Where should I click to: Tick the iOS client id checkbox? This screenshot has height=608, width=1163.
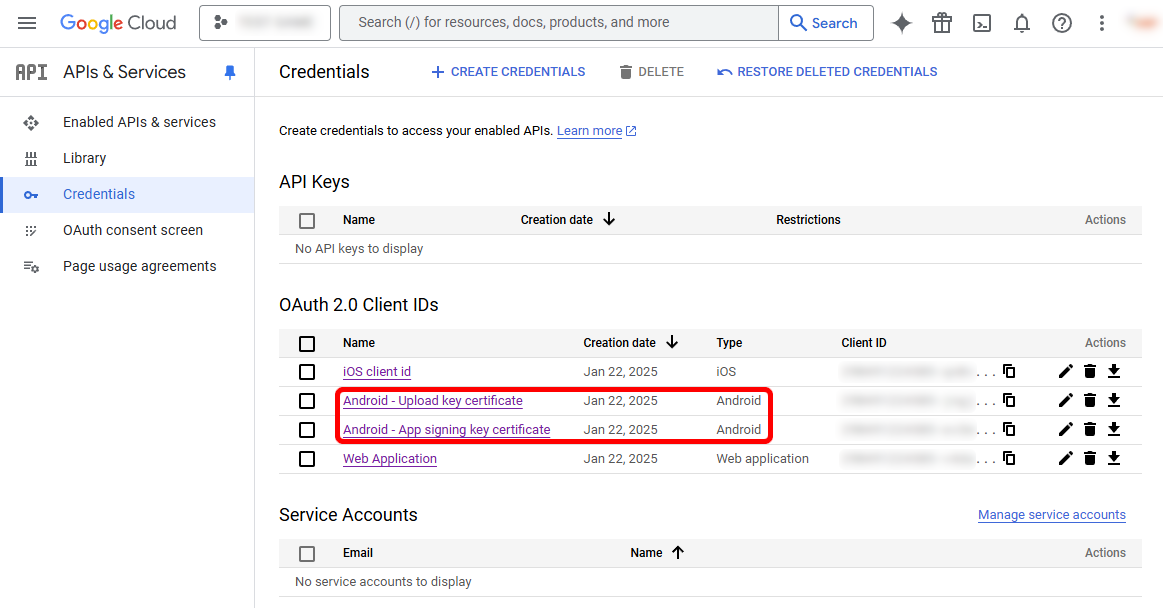307,372
